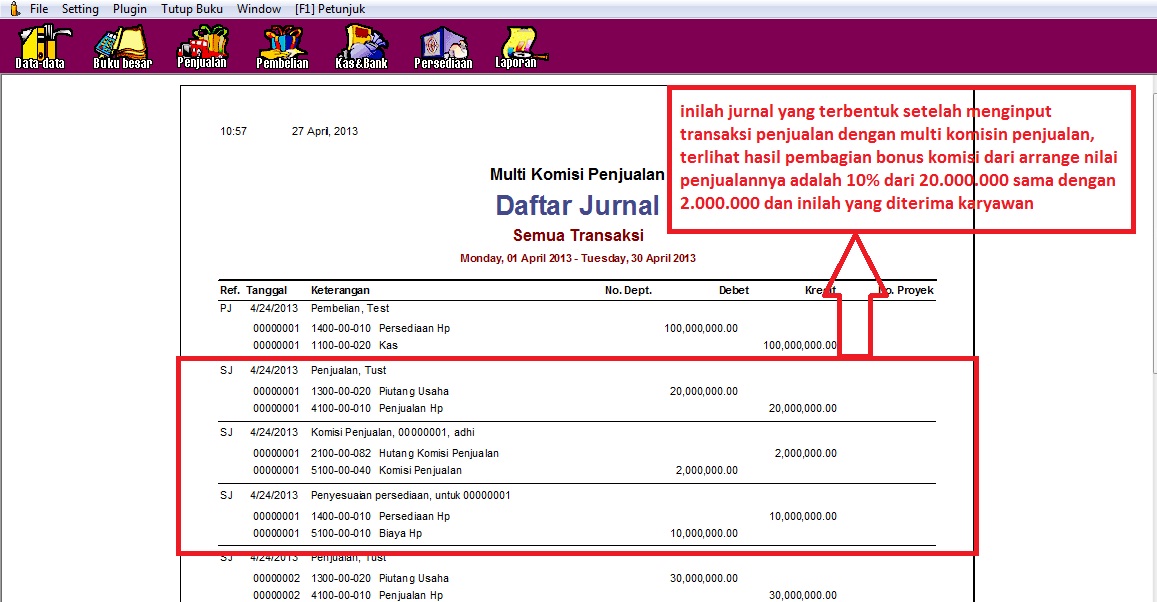The height and width of the screenshot is (602, 1157).
Task: Click the Keterangan column header
Action: tap(340, 290)
